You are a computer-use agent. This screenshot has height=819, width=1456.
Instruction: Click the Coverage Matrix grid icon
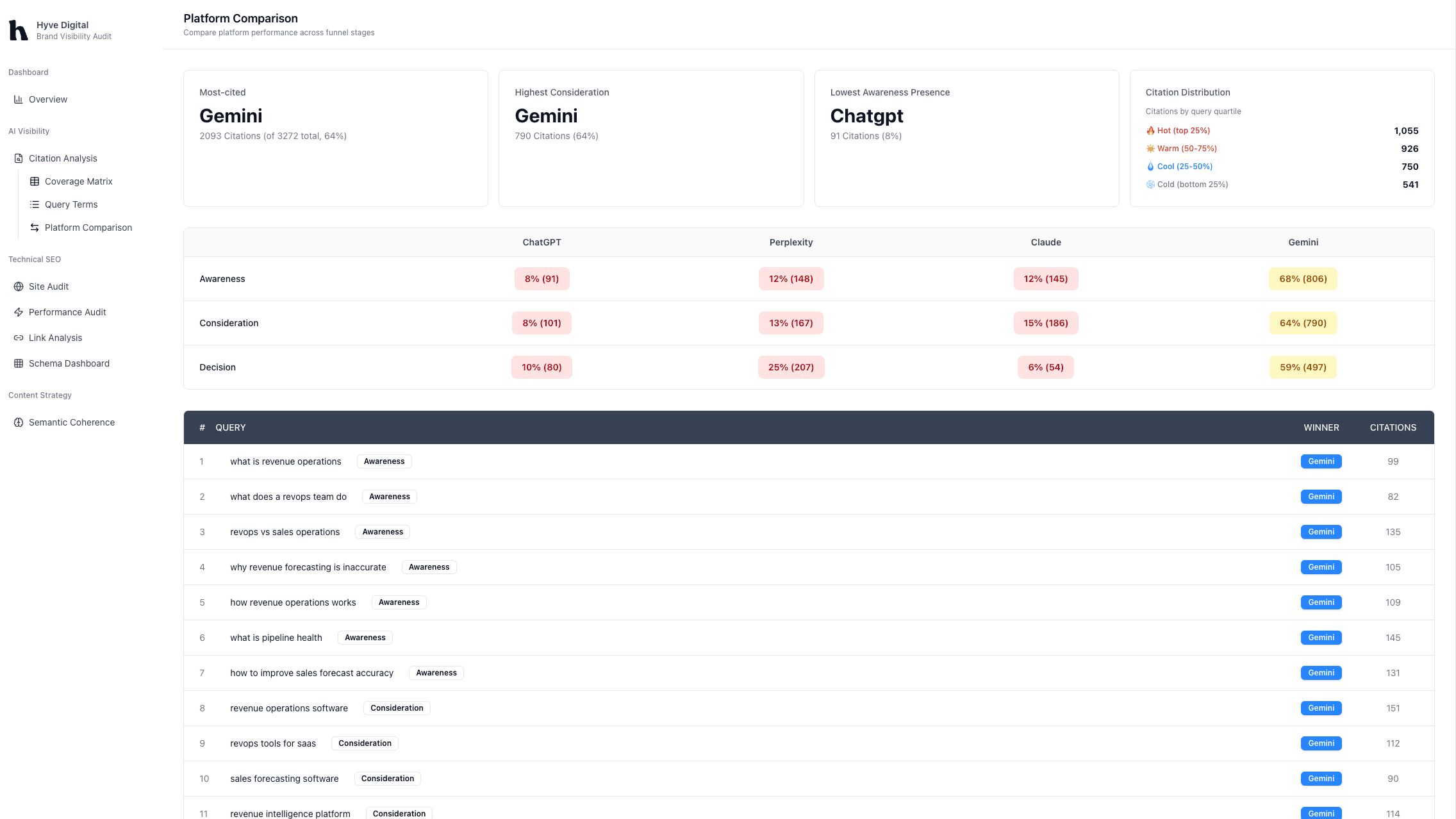(x=35, y=181)
